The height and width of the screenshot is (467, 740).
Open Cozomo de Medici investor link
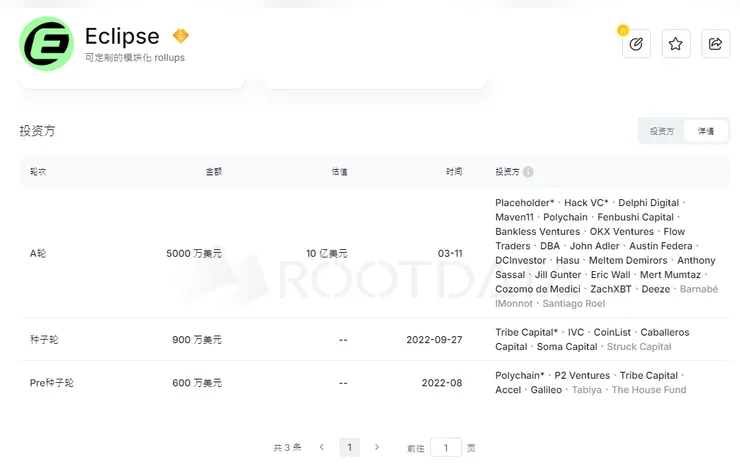(538, 289)
